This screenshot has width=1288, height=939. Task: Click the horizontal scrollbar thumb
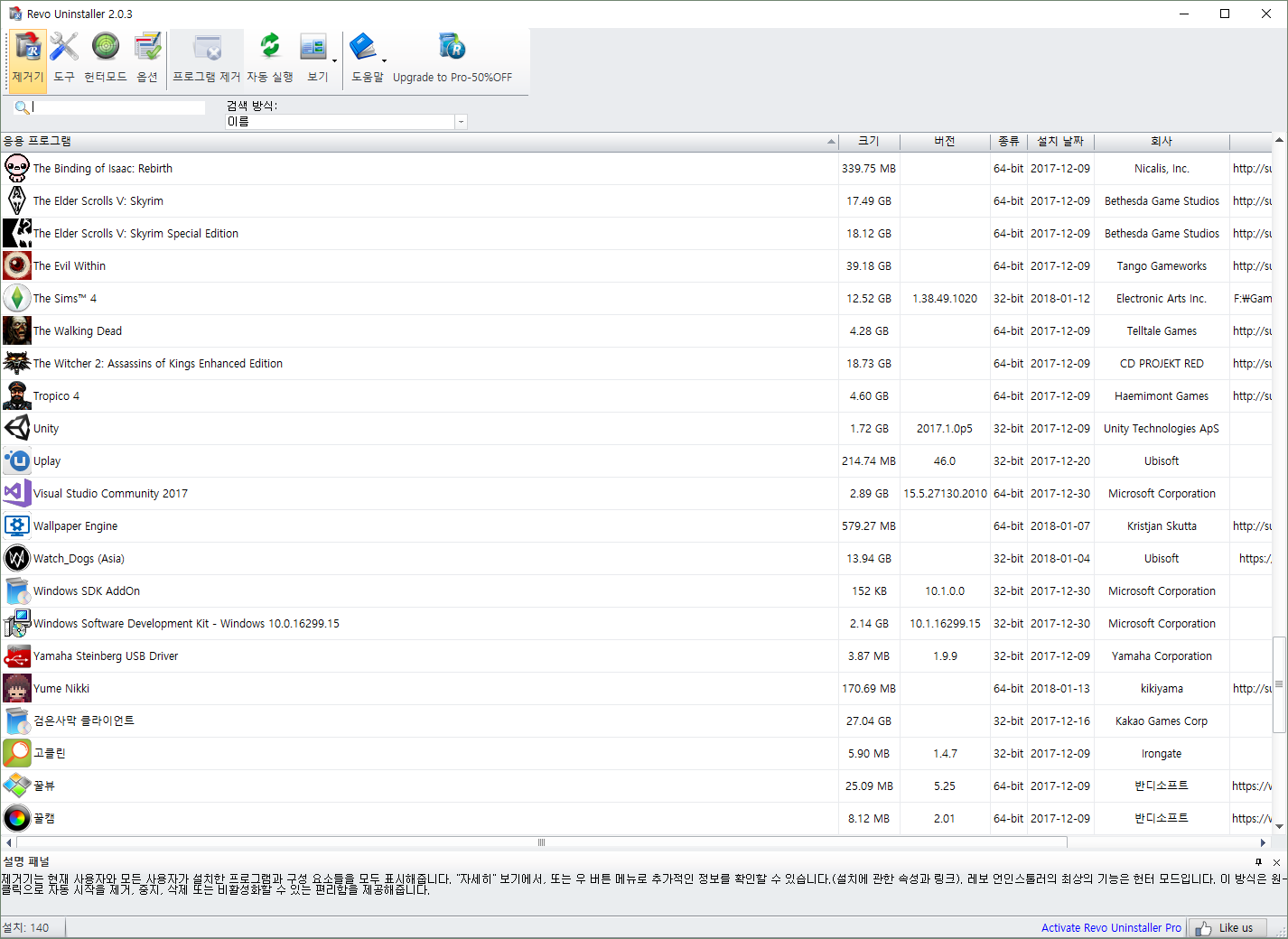pos(541,842)
